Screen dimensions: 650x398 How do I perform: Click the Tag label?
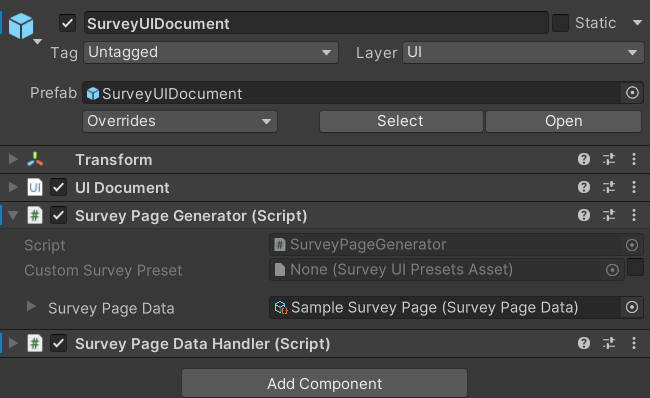[64, 53]
